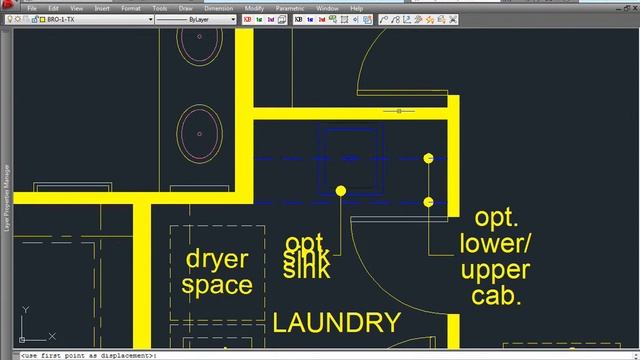Click the stacked sheets icon after purple 2nd
This screenshot has width=640, height=360.
282,19
